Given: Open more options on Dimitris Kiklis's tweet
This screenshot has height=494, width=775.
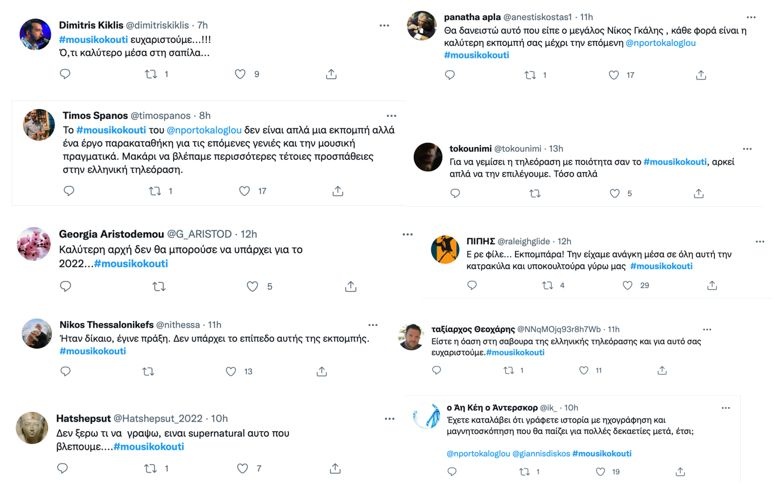Looking at the screenshot, I should (384, 24).
